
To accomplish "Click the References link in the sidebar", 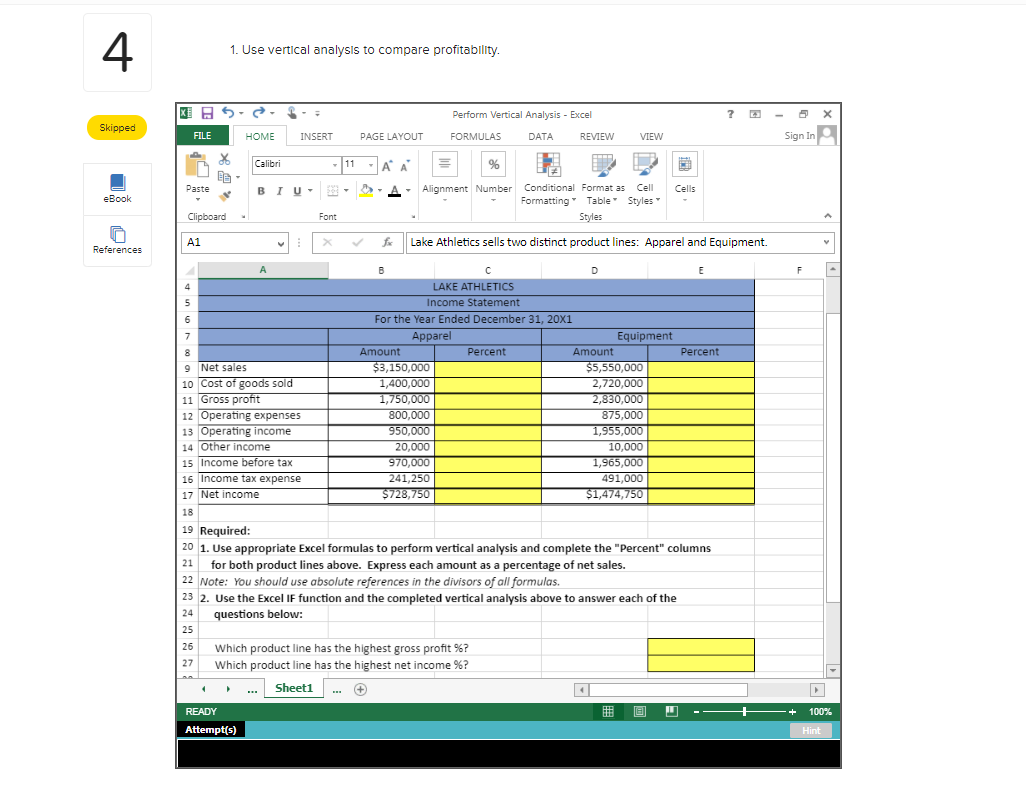I will tap(117, 240).
